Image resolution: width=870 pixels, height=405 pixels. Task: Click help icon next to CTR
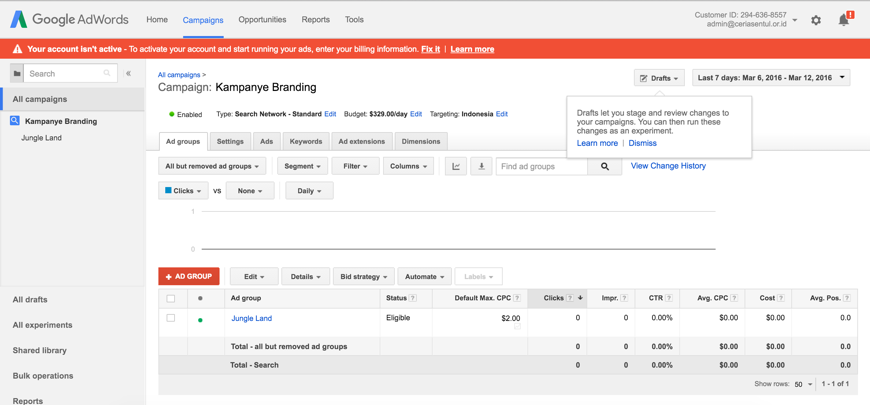coord(669,298)
